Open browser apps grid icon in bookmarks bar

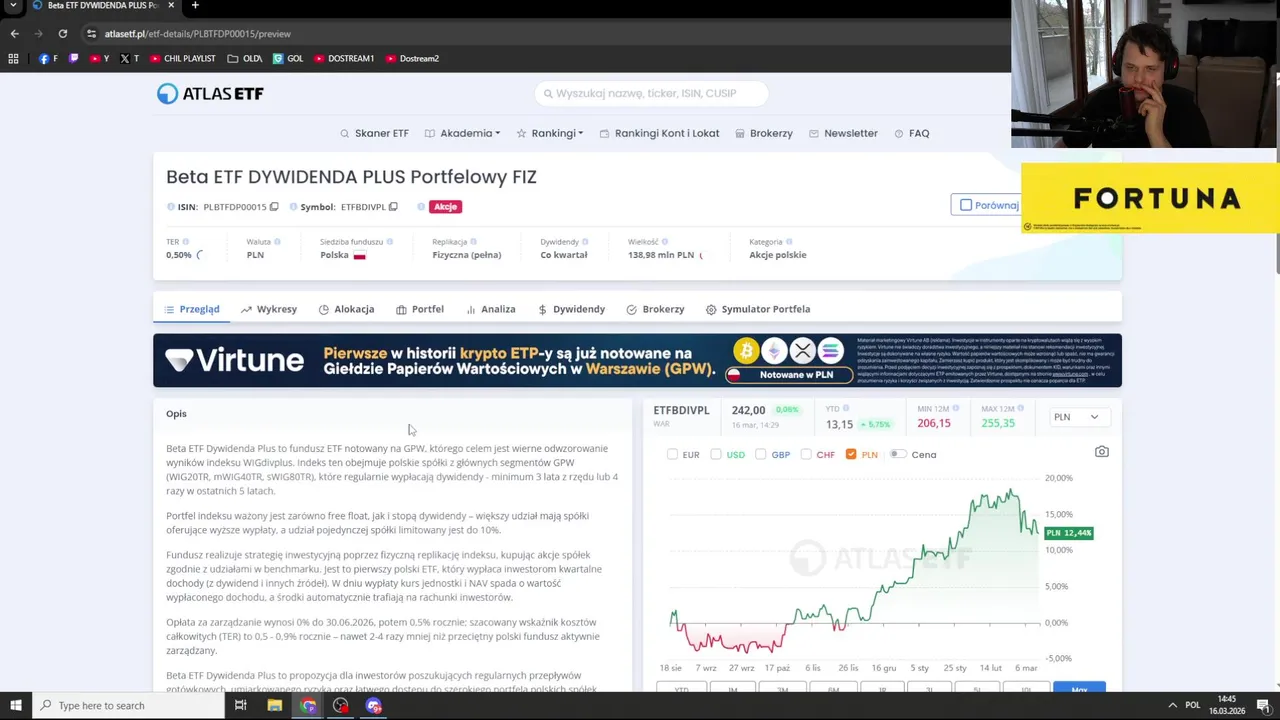(13, 59)
